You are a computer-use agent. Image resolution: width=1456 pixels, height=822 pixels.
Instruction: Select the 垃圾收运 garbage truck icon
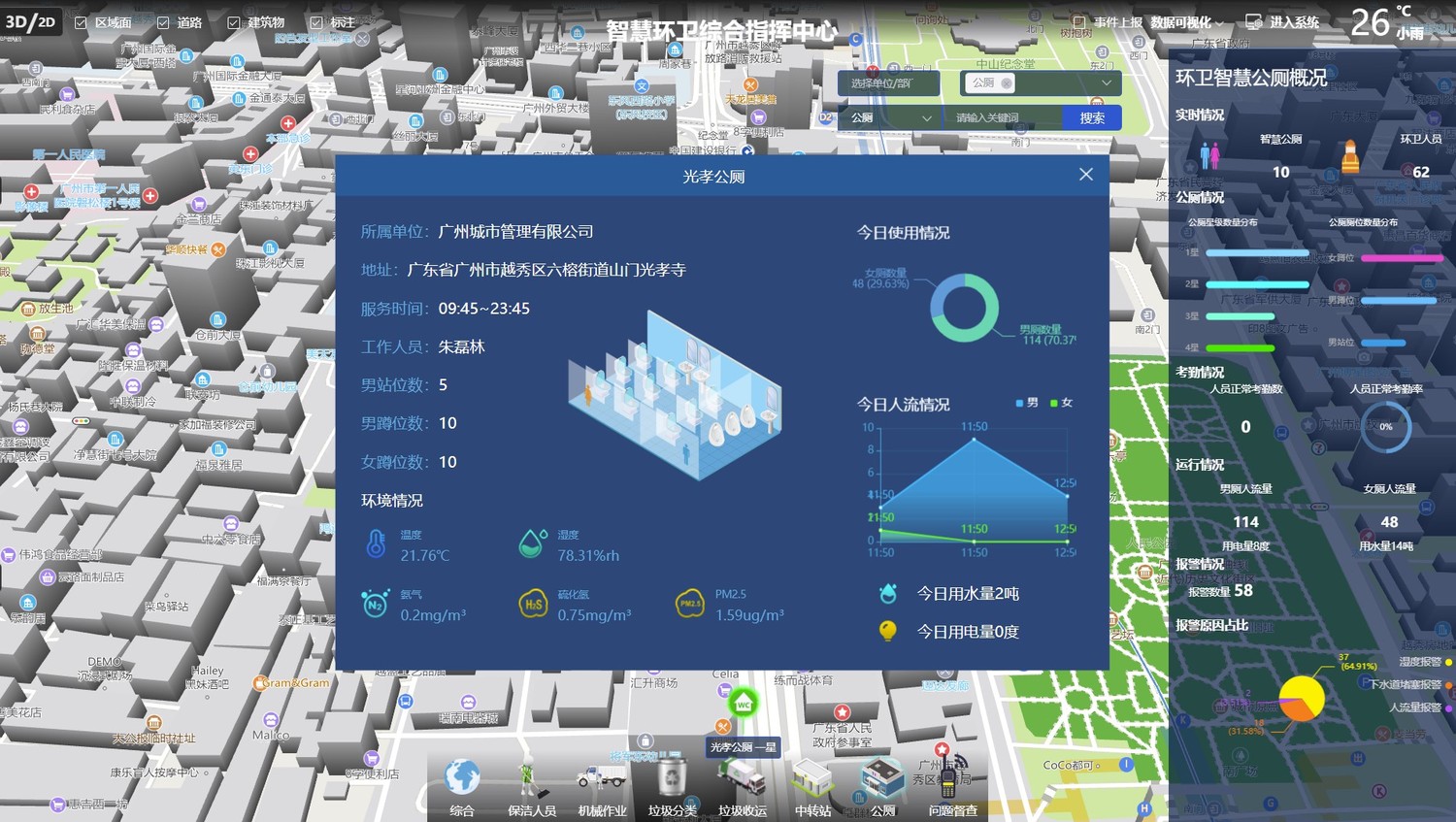(x=742, y=778)
